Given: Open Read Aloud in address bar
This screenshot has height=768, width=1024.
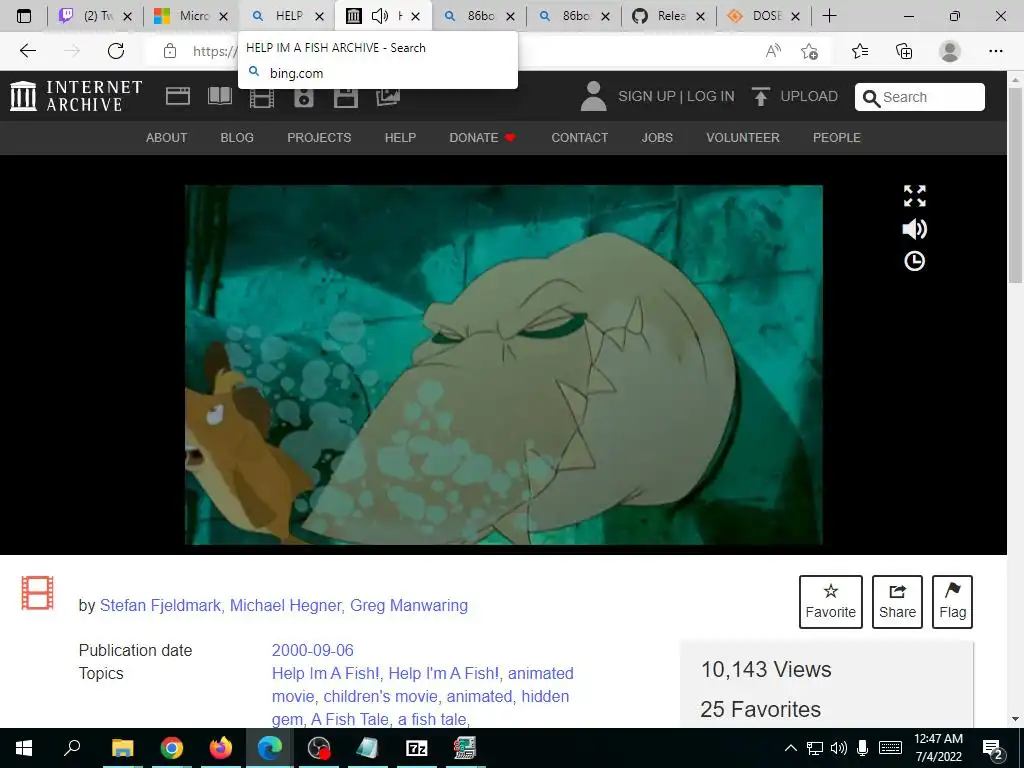Looking at the screenshot, I should (x=773, y=51).
